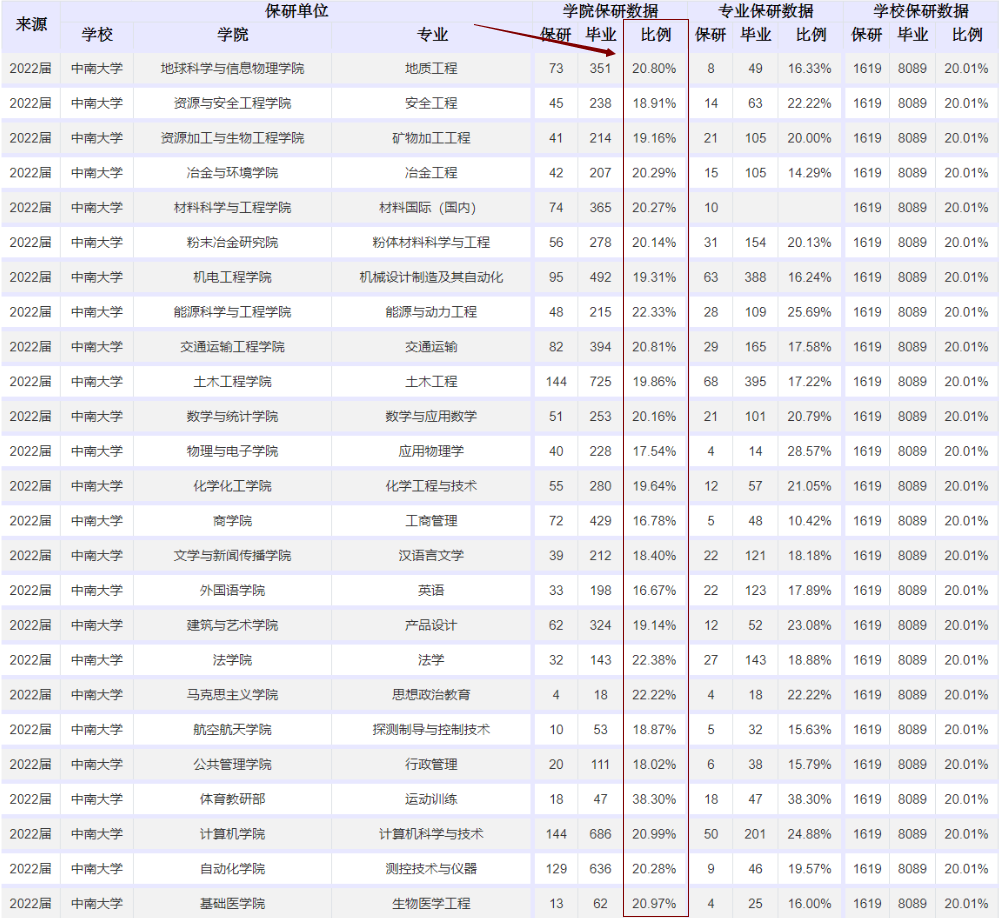Click the 学院保研数据 group header
The height and width of the screenshot is (921, 999).
(x=610, y=11)
